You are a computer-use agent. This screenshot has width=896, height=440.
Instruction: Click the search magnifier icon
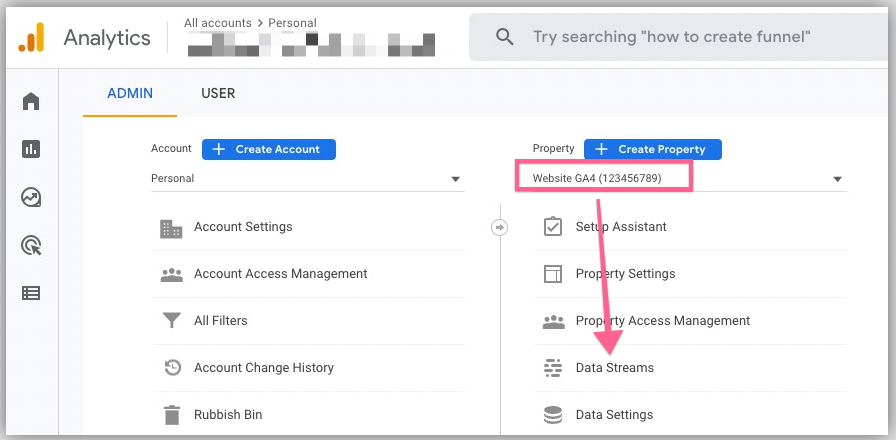click(x=505, y=37)
